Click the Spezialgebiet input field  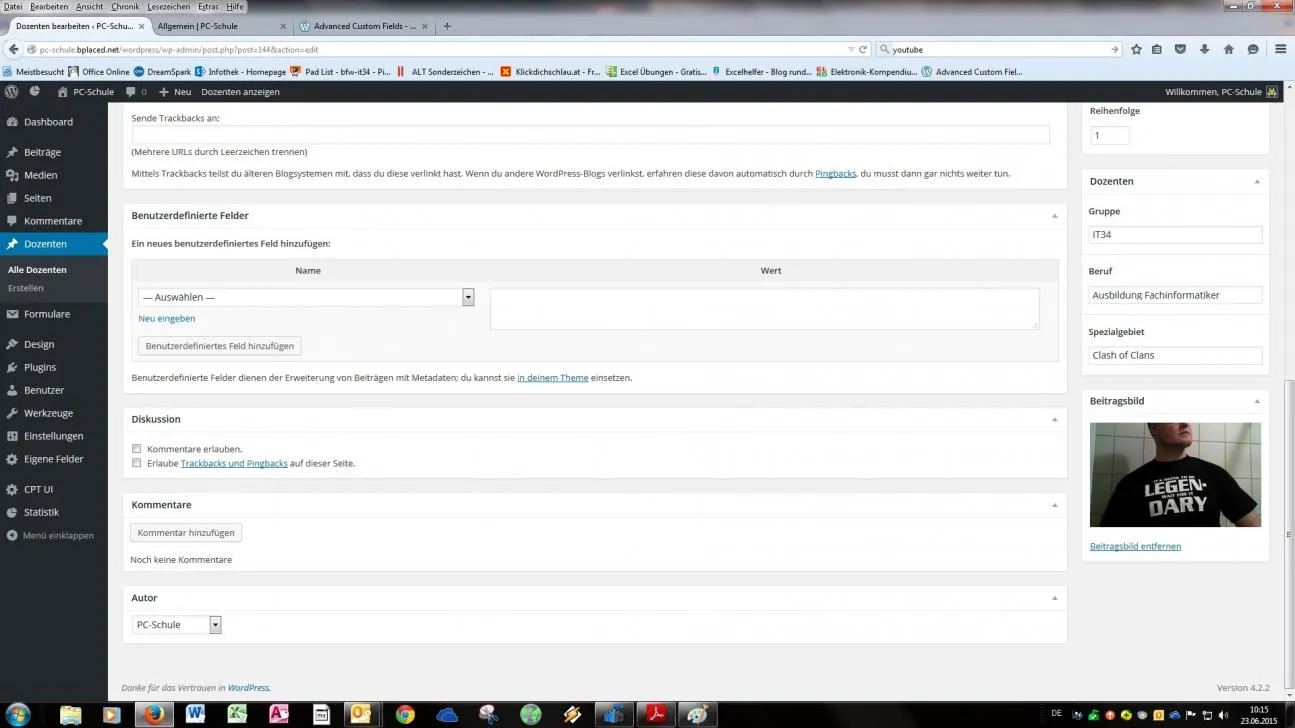tap(1175, 355)
